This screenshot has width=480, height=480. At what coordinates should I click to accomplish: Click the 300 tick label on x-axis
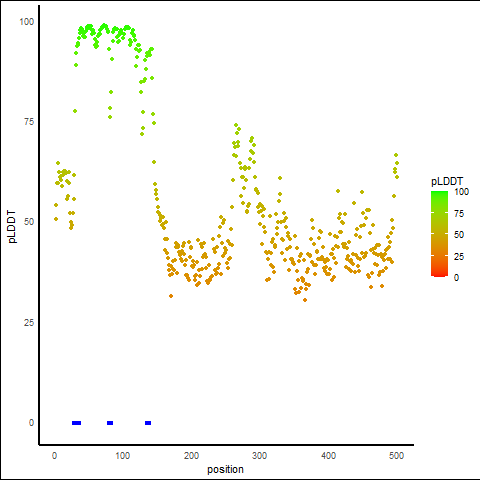pyautogui.click(x=259, y=455)
